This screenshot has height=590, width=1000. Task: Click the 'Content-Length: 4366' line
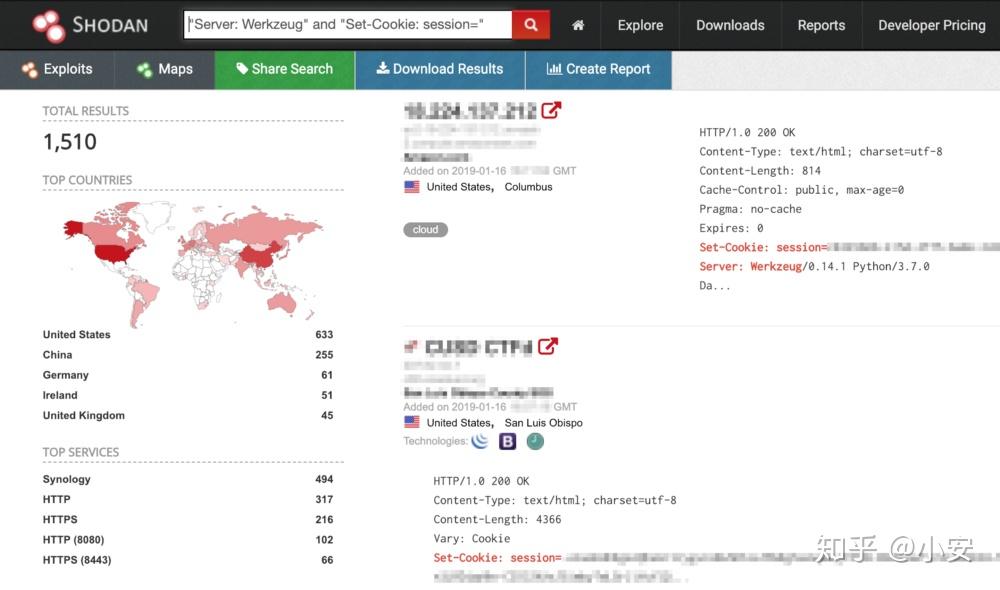[497, 520]
